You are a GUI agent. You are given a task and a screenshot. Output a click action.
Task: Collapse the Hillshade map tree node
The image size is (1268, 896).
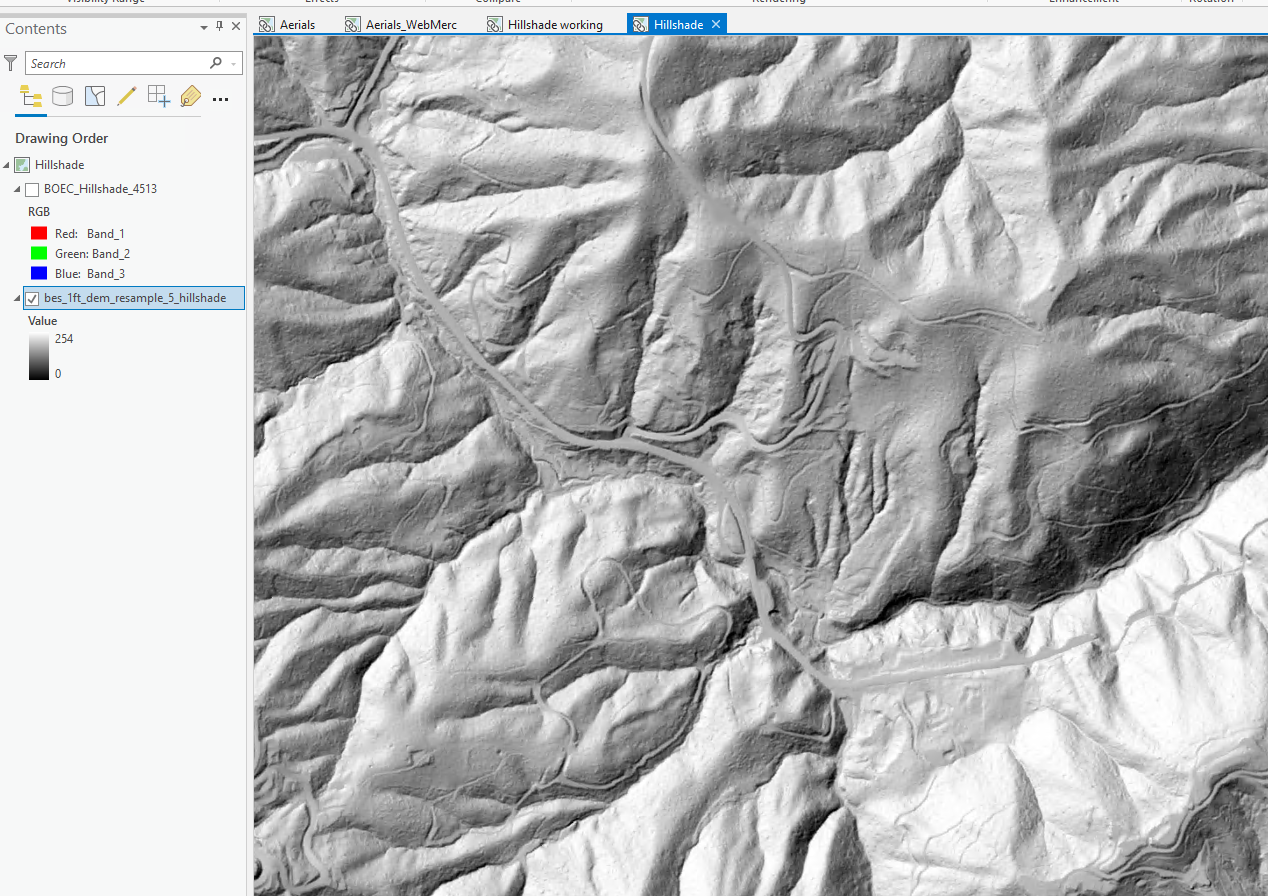point(7,164)
